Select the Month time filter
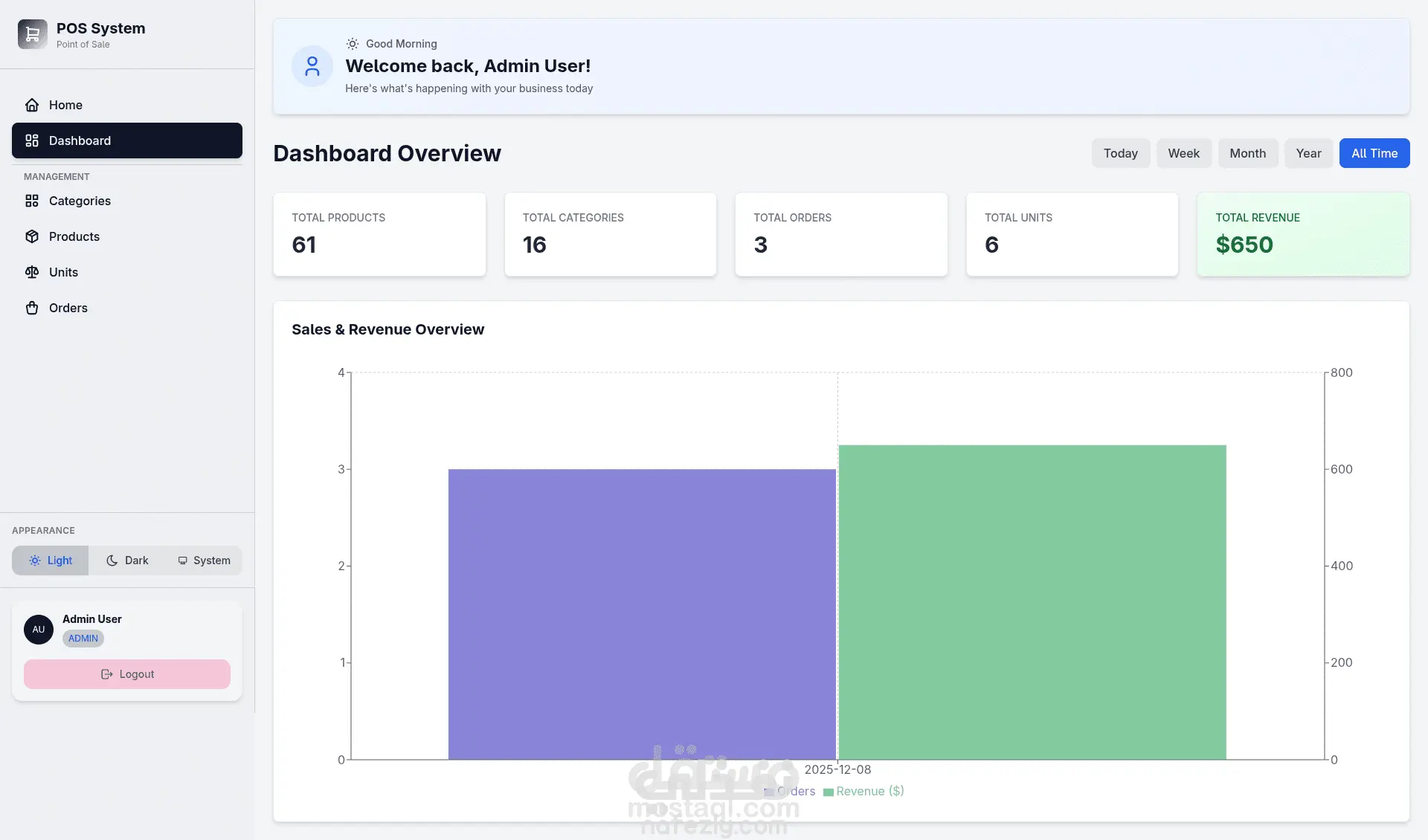The height and width of the screenshot is (840, 1428). pos(1247,153)
